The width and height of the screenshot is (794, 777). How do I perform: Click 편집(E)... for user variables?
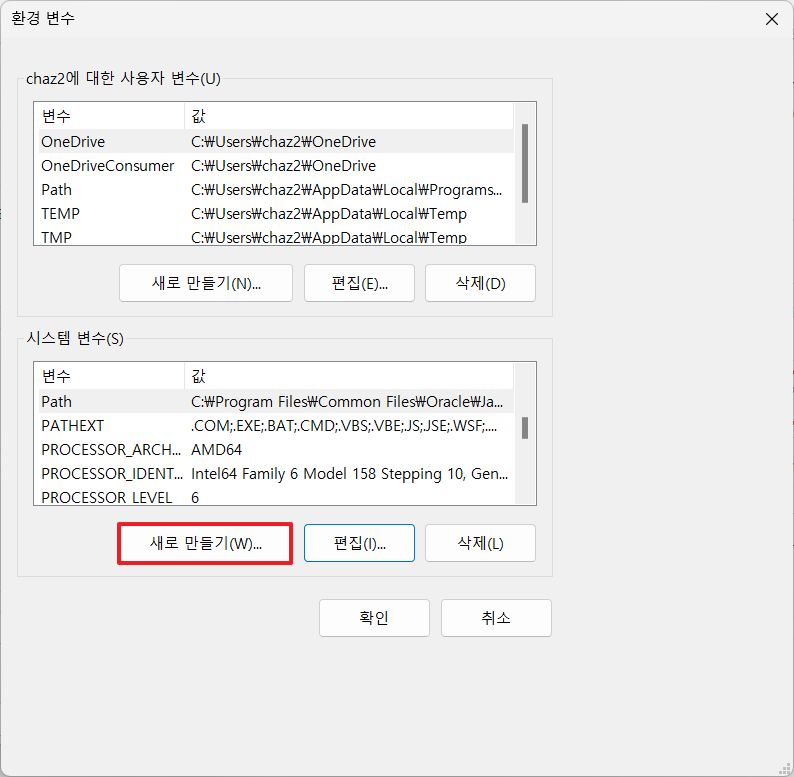coord(359,283)
